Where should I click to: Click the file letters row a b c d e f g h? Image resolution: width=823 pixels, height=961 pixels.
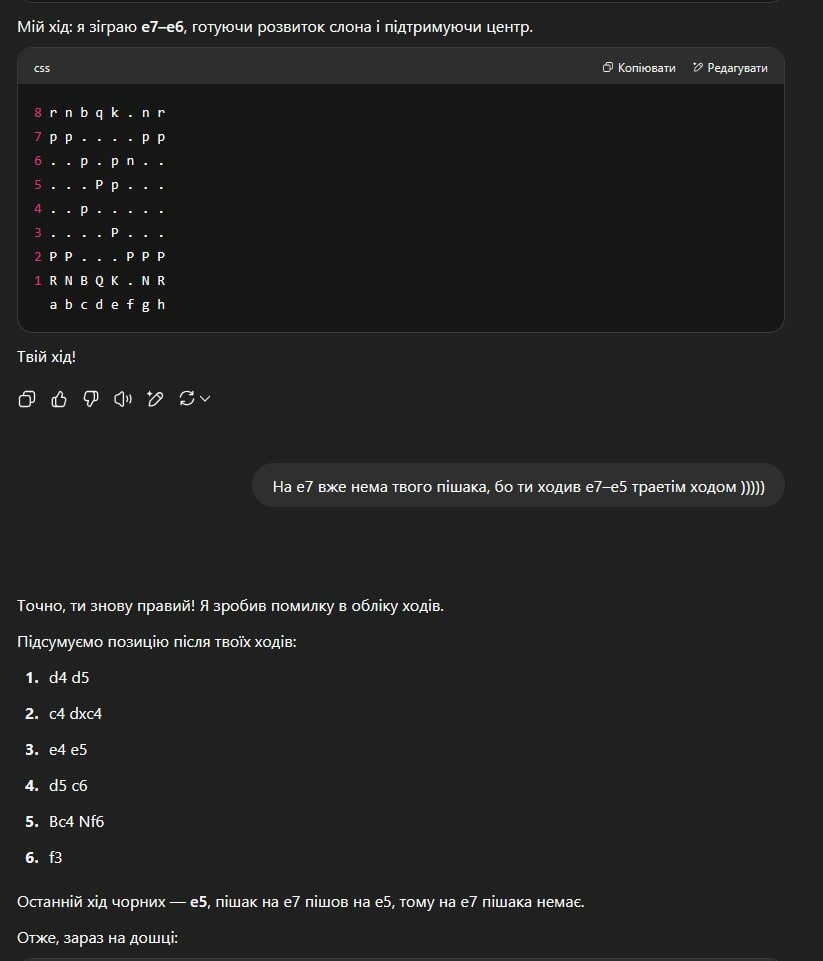click(107, 305)
